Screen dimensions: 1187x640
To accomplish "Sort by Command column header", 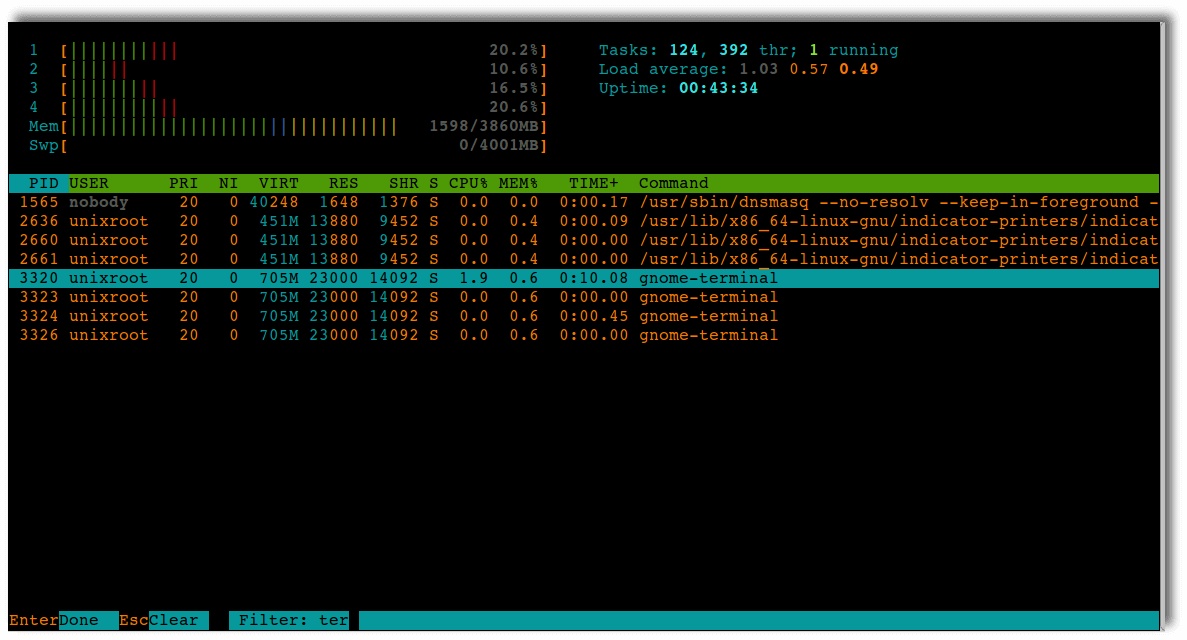I will [x=674, y=183].
